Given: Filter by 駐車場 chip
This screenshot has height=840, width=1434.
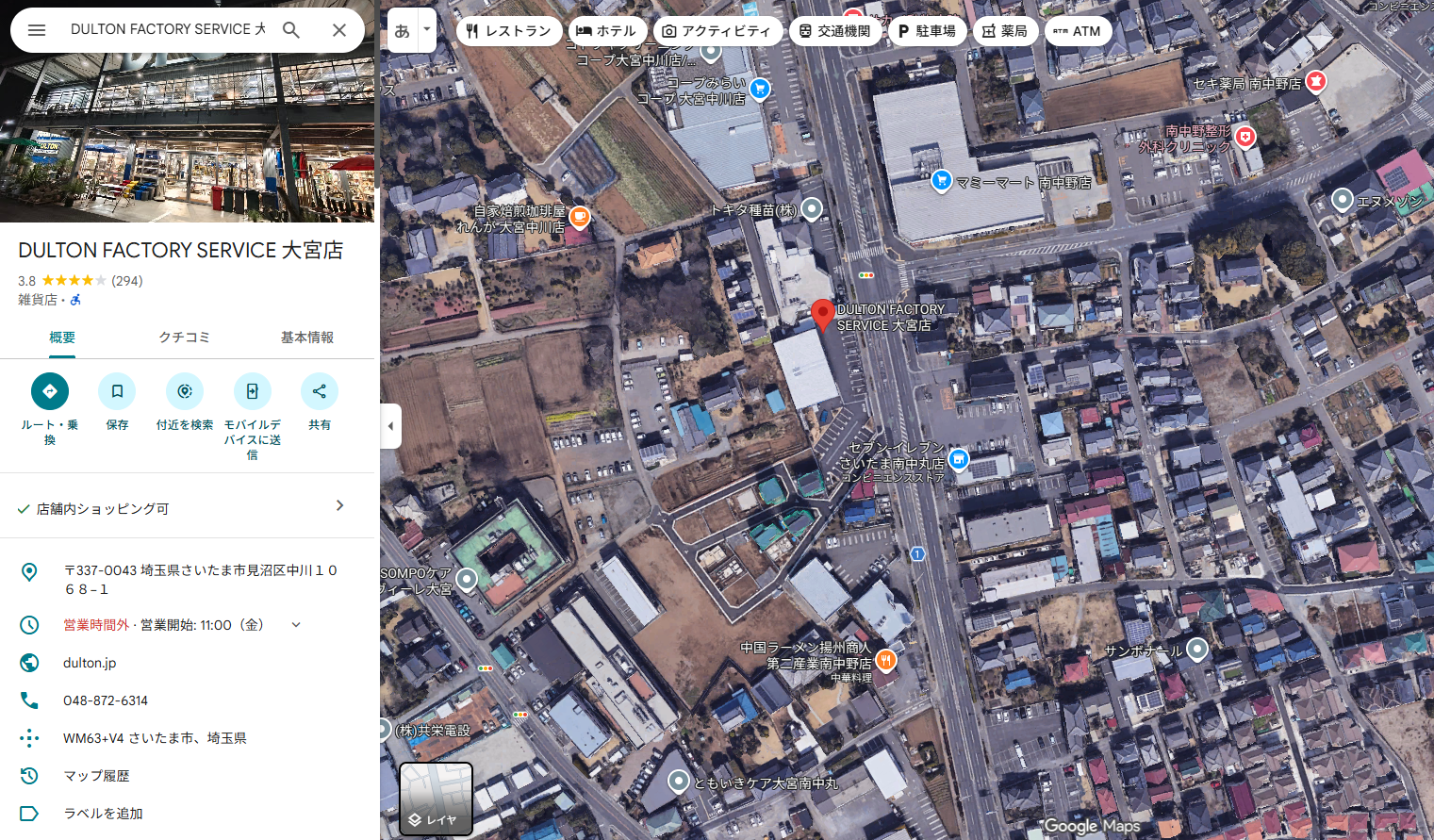Looking at the screenshot, I should click(928, 31).
